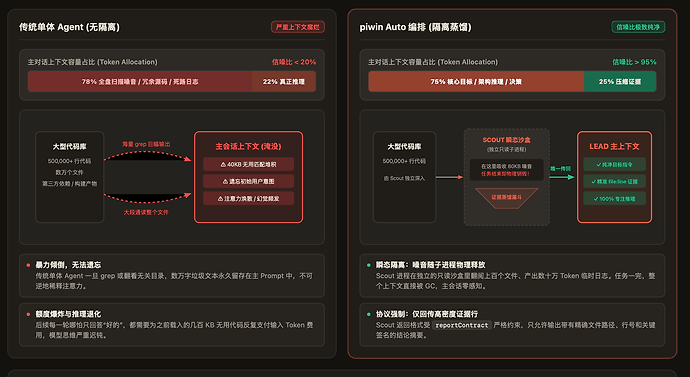
Task: Click the 在这里吸收 80KB 噪音 line
Action: click(506, 166)
